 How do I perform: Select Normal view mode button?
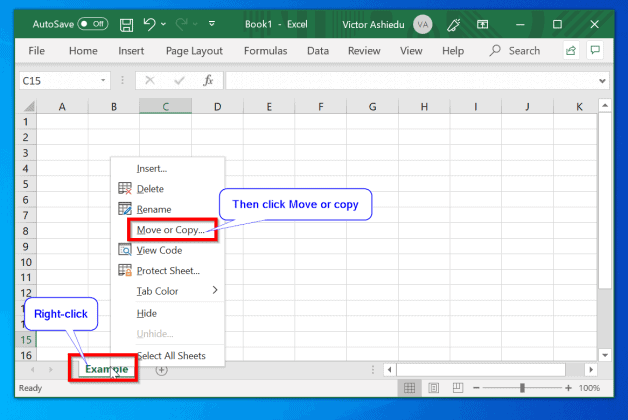click(x=409, y=388)
